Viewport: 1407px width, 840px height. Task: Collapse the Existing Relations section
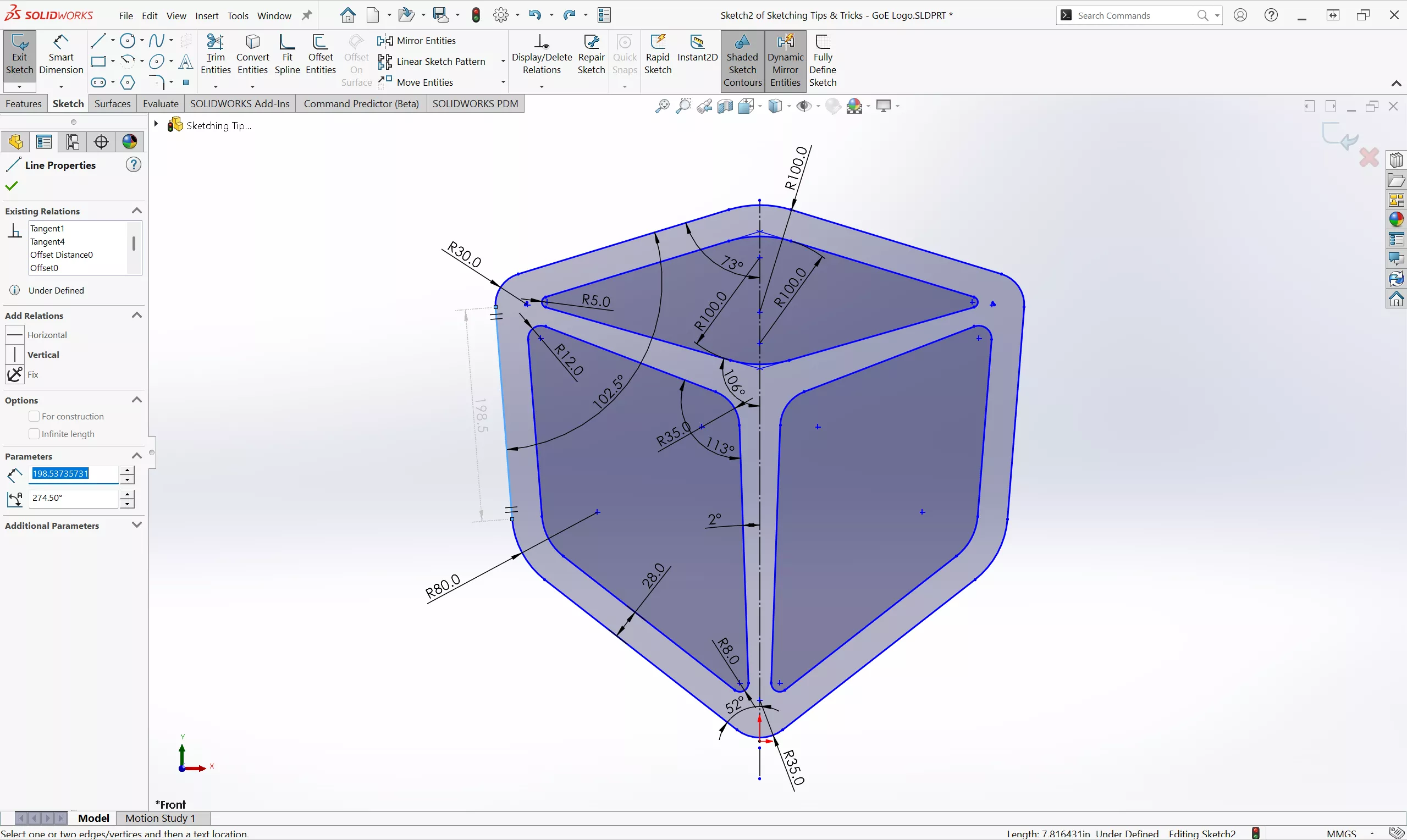[x=136, y=211]
